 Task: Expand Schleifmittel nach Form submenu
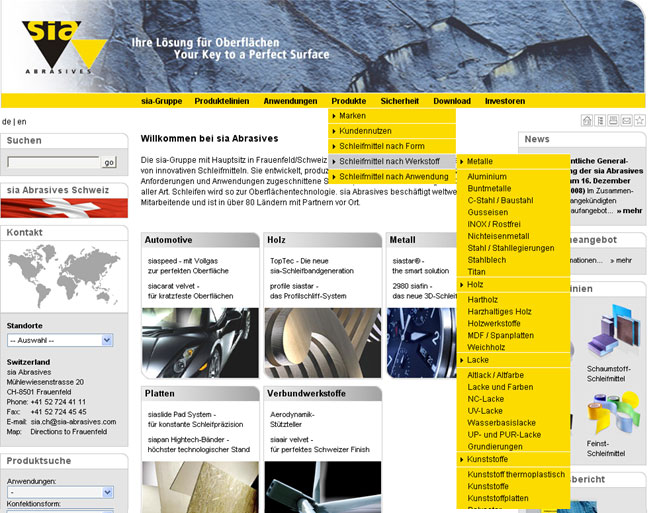click(x=392, y=146)
